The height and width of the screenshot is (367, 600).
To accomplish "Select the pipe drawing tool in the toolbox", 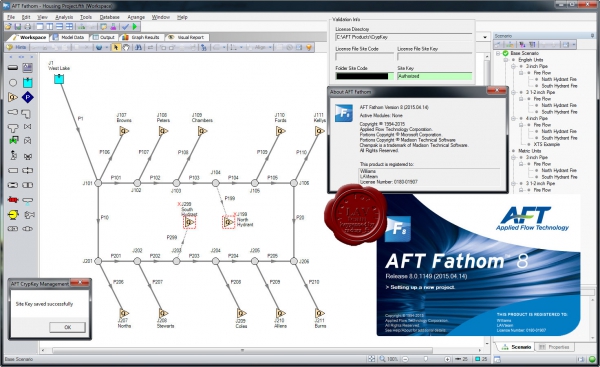I will point(13,68).
